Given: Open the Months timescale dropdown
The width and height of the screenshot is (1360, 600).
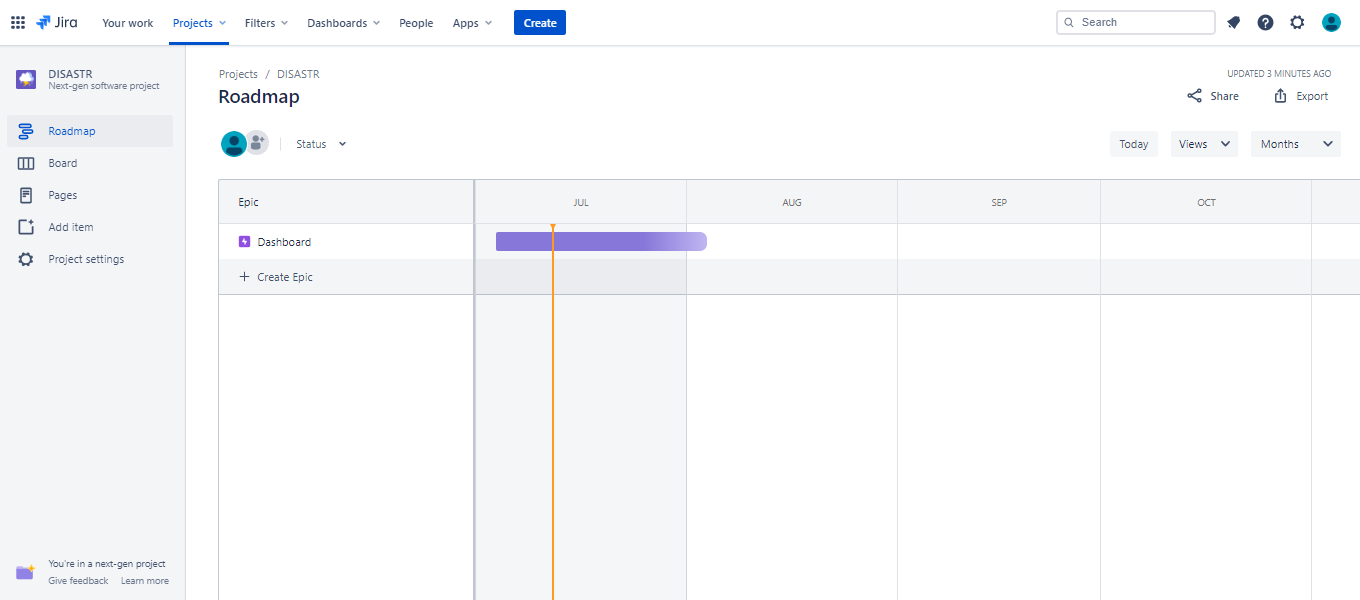Looking at the screenshot, I should click(1296, 144).
